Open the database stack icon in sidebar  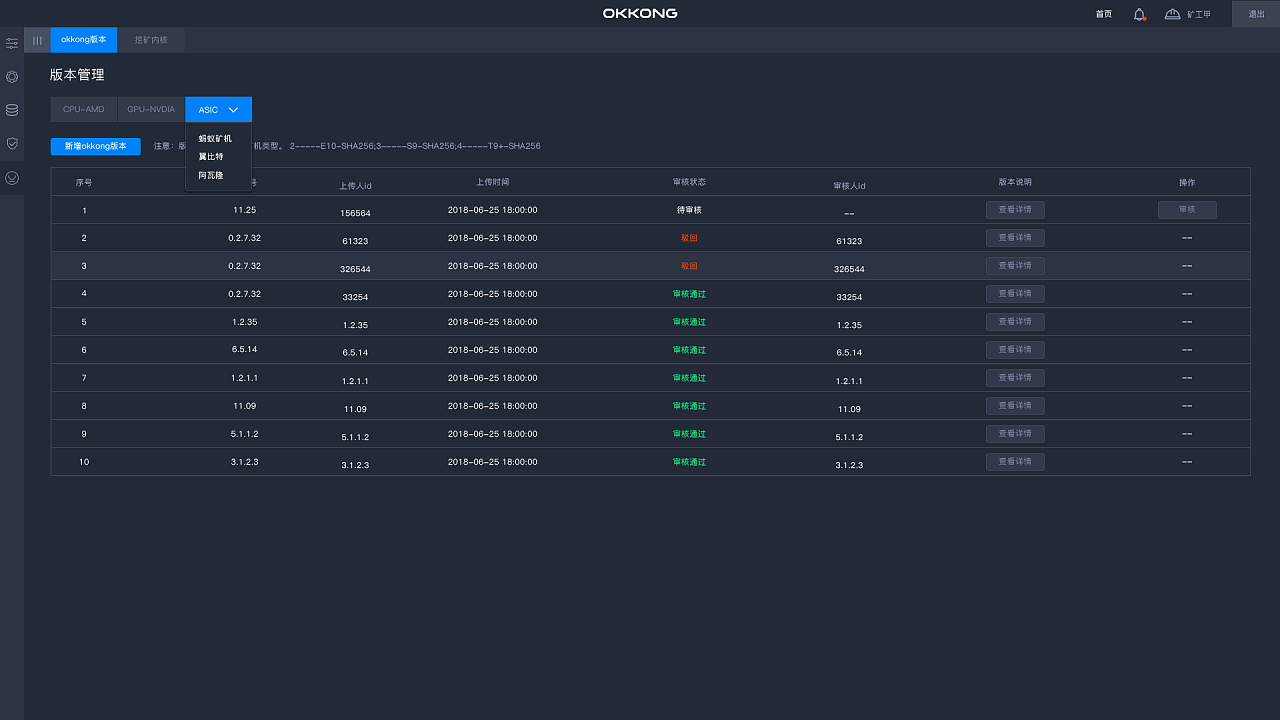tap(12, 110)
